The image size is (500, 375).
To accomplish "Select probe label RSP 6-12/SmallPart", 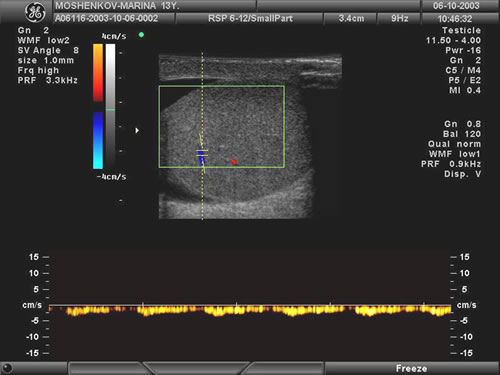I will tap(250, 18).
